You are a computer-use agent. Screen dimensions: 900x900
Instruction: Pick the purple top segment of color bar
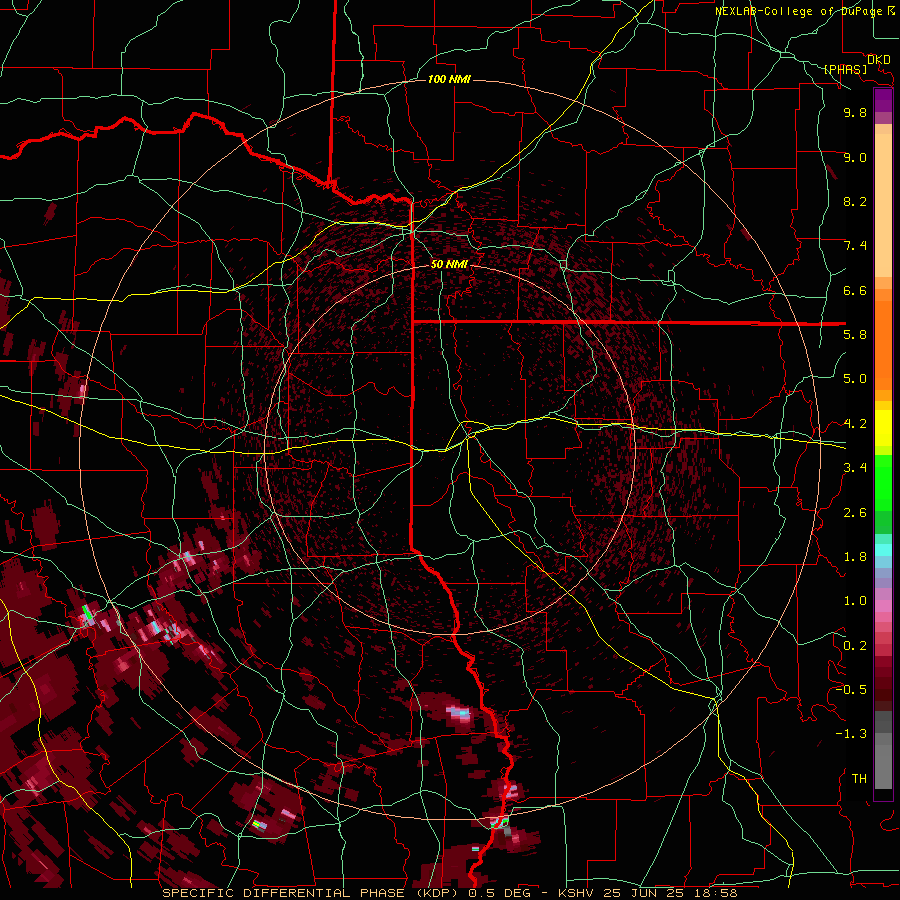[883, 101]
